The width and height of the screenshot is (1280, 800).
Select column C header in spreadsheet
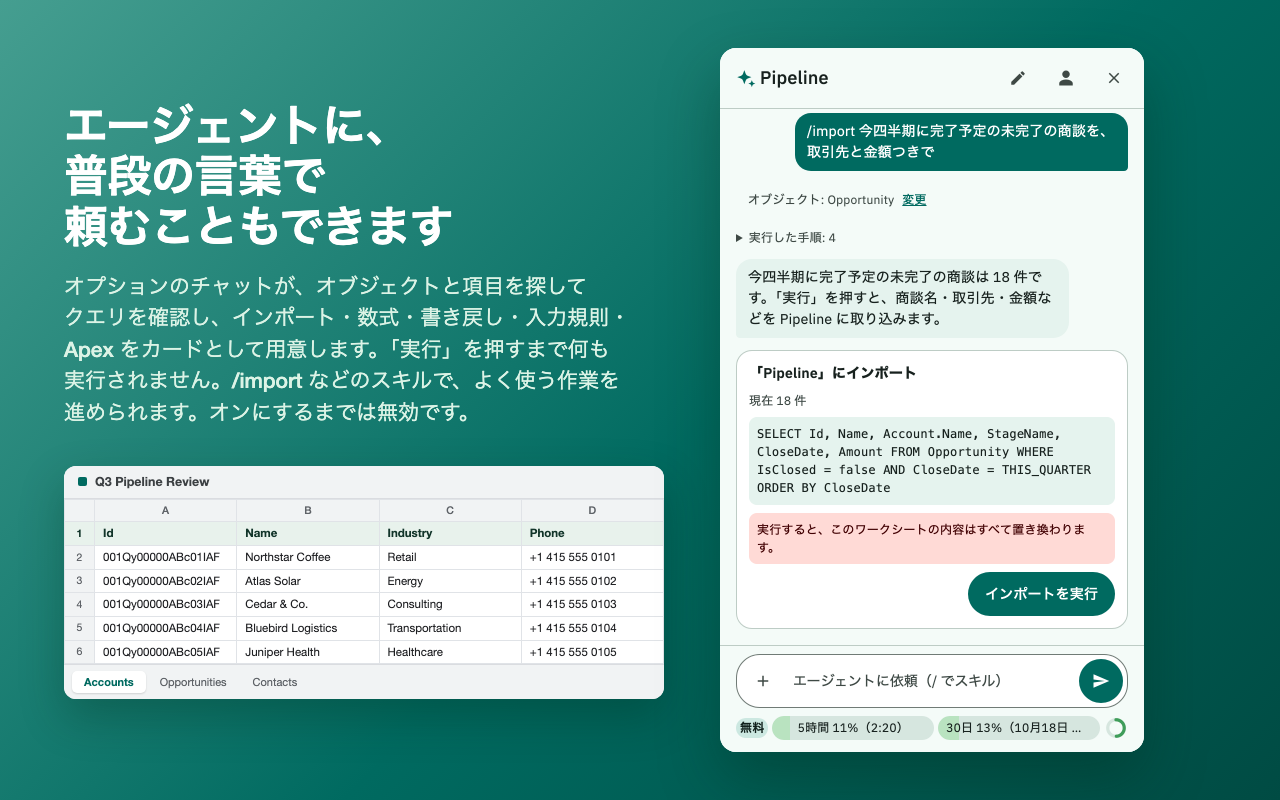pyautogui.click(x=450, y=510)
